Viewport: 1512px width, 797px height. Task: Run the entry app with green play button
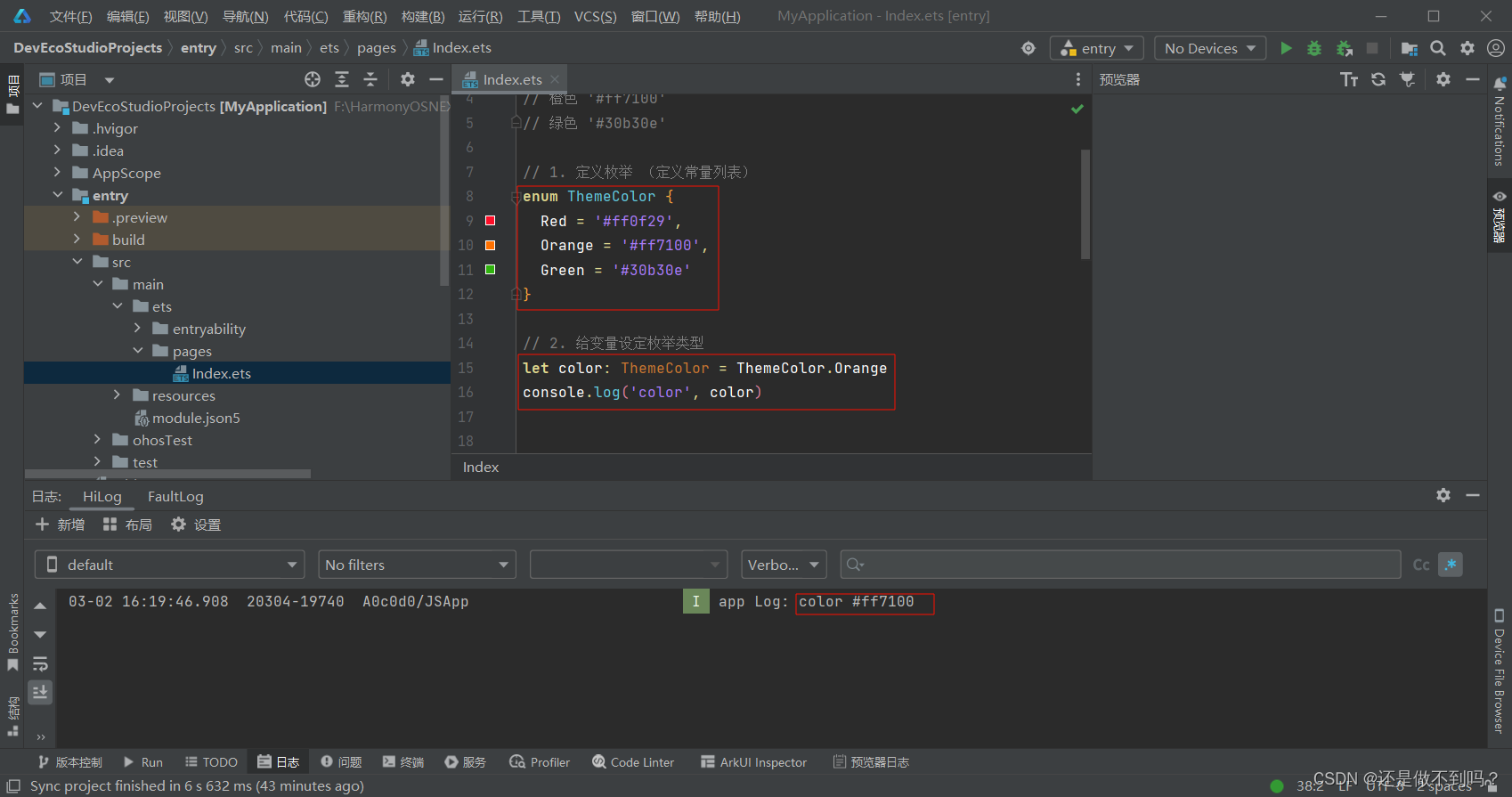coord(1286,48)
